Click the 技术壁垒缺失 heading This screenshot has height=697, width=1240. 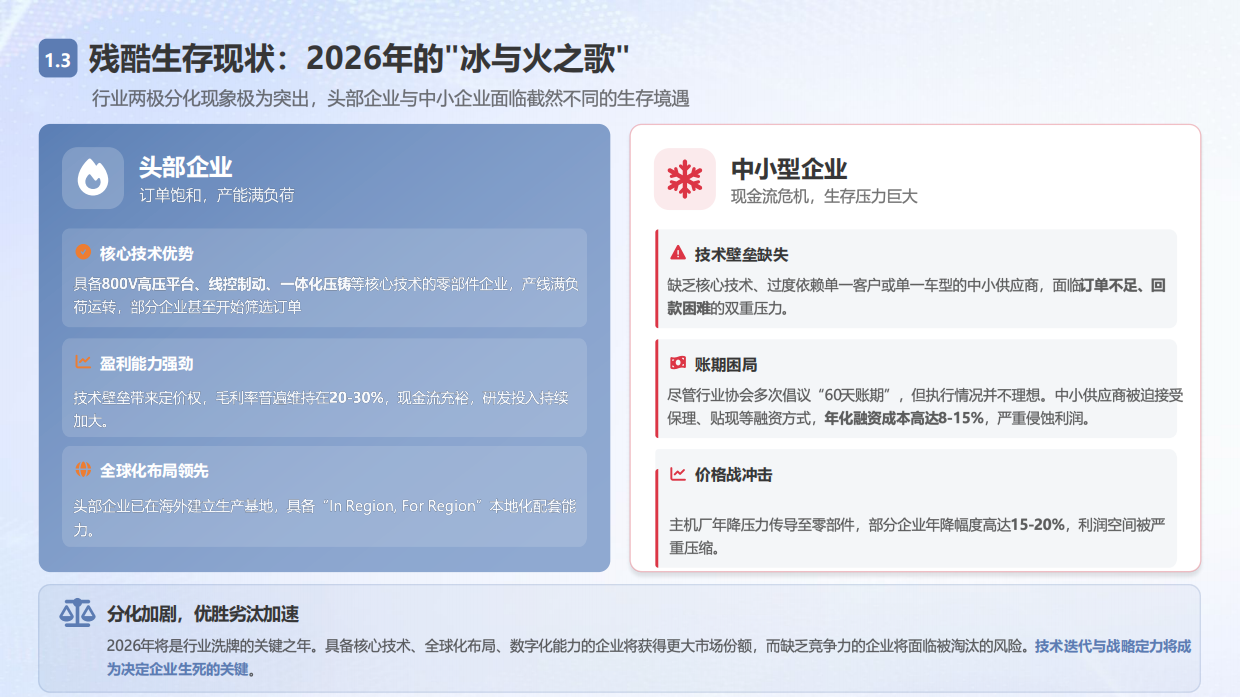[742, 254]
